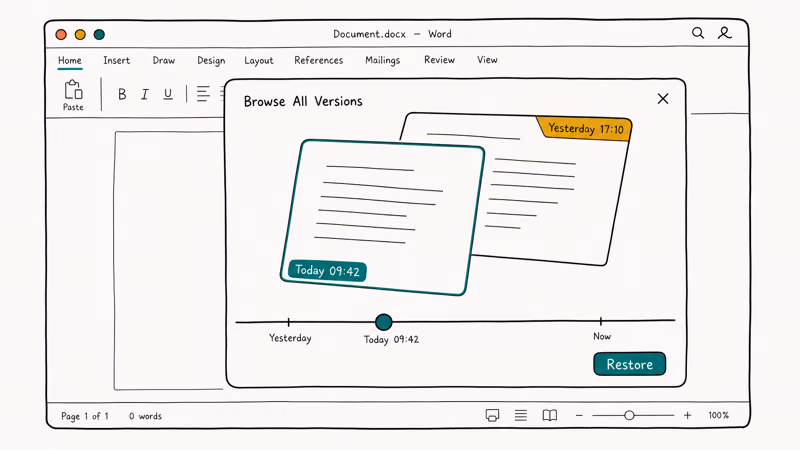
Task: Click the Document.docx window title
Action: pos(392,34)
